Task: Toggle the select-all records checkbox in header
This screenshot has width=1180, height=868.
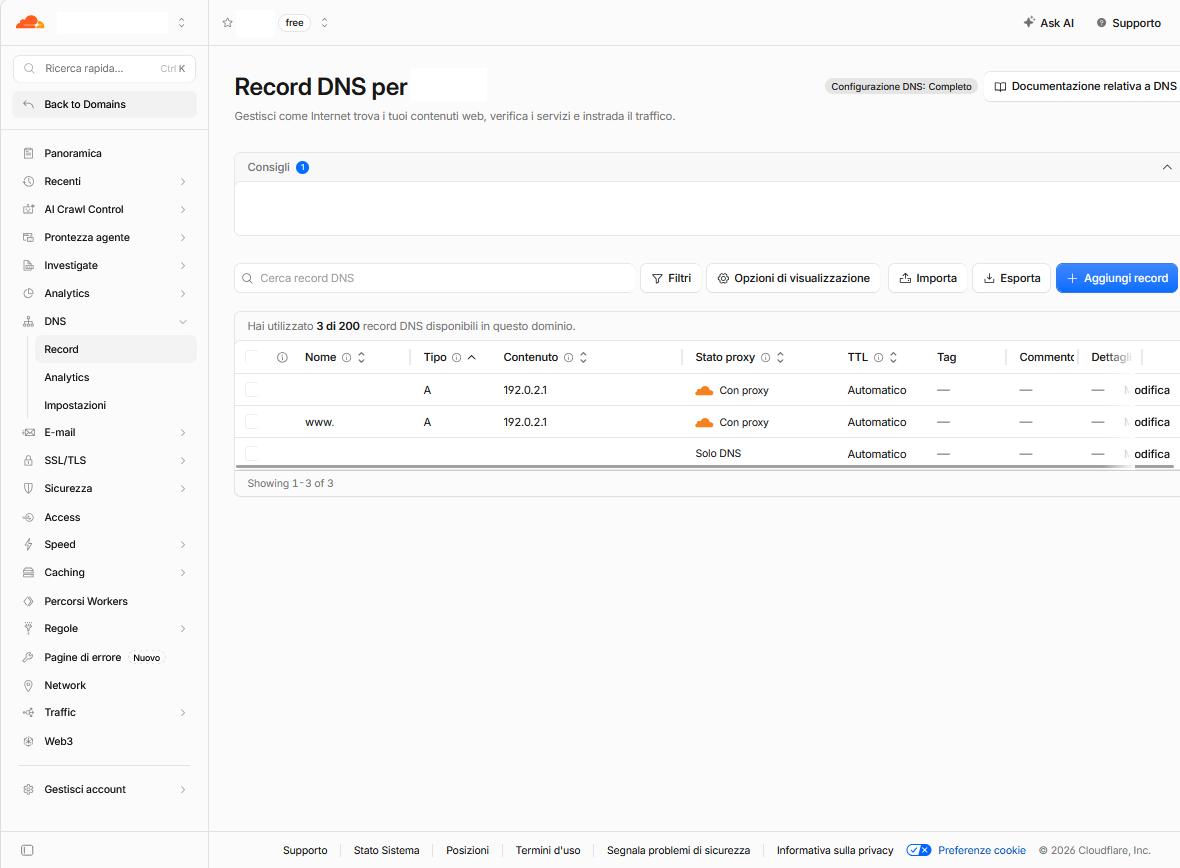Action: click(x=252, y=357)
